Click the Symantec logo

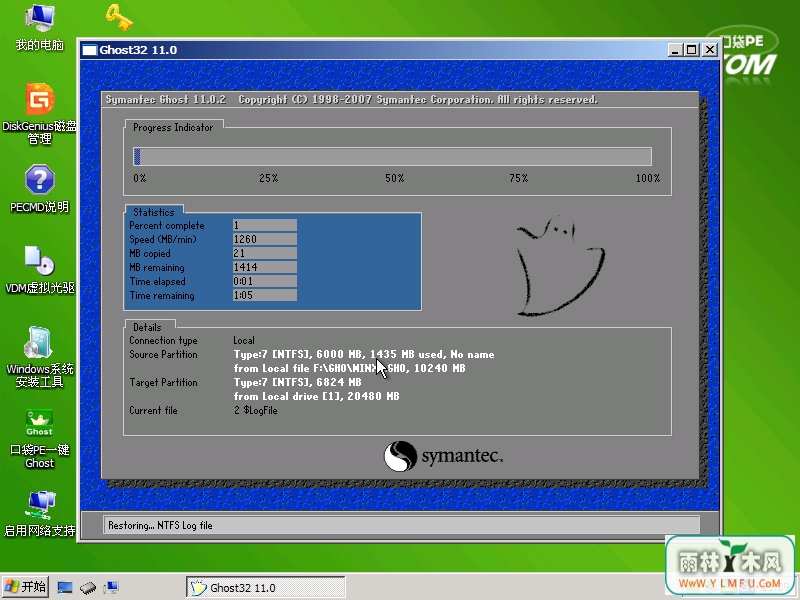[x=443, y=456]
